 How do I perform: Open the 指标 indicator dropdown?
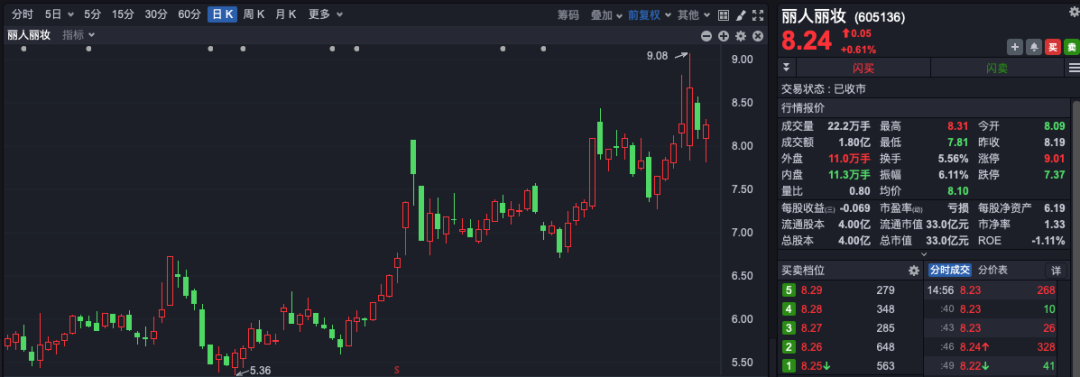tap(79, 35)
